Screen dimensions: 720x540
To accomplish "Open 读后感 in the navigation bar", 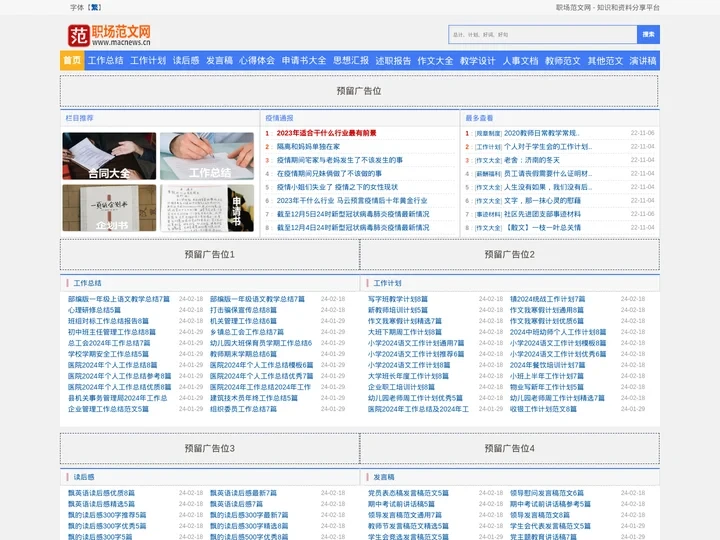I will (x=186, y=60).
